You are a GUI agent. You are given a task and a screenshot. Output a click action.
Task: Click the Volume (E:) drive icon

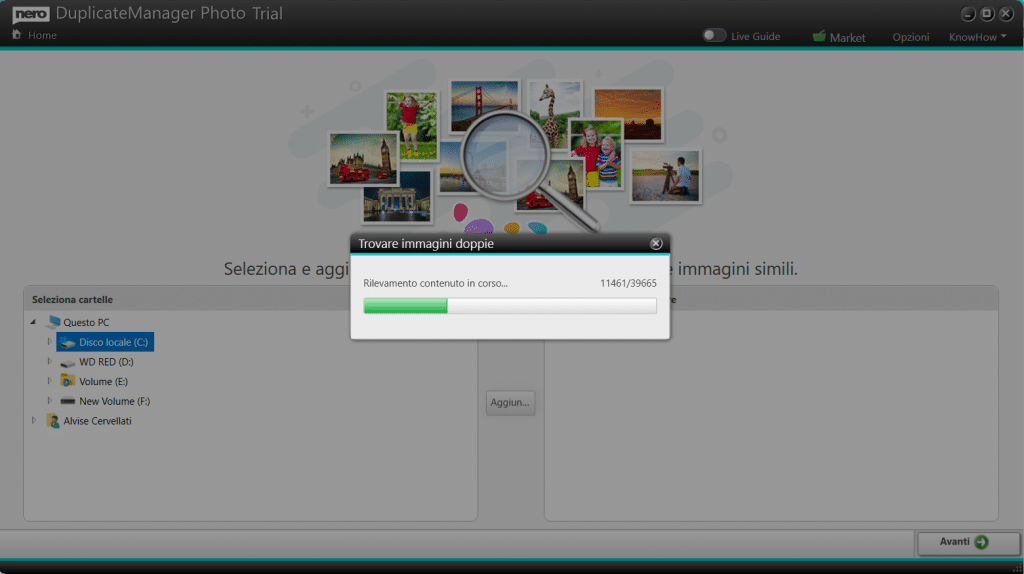(x=68, y=381)
